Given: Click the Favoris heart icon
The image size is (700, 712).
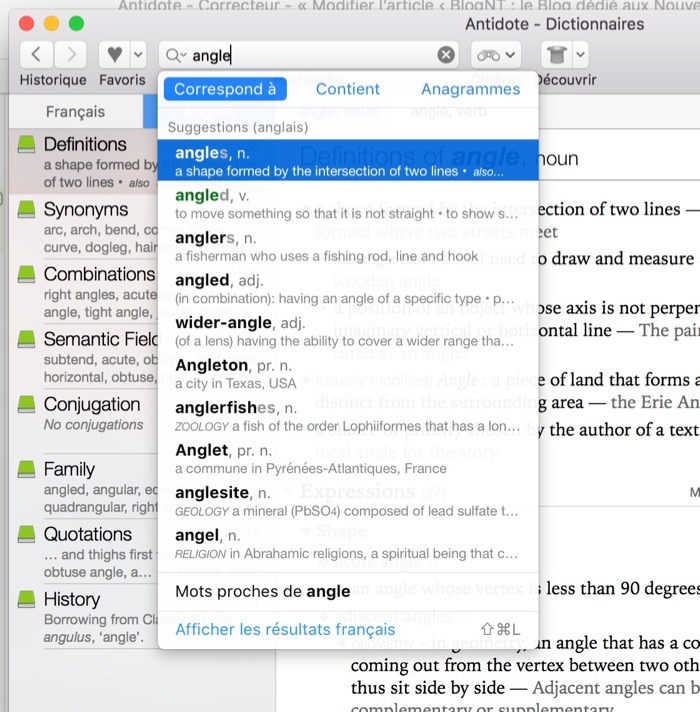Looking at the screenshot, I should pos(114,55).
